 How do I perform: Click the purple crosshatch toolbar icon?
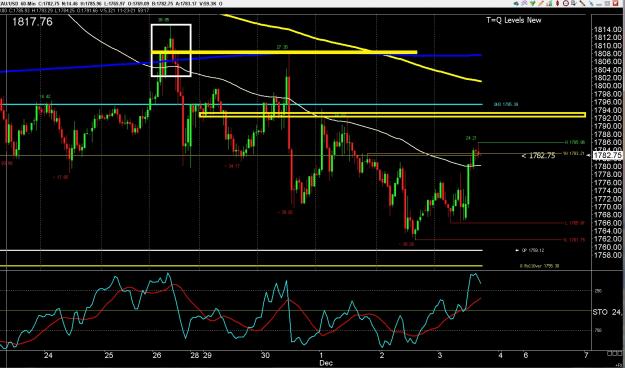coord(525,3)
